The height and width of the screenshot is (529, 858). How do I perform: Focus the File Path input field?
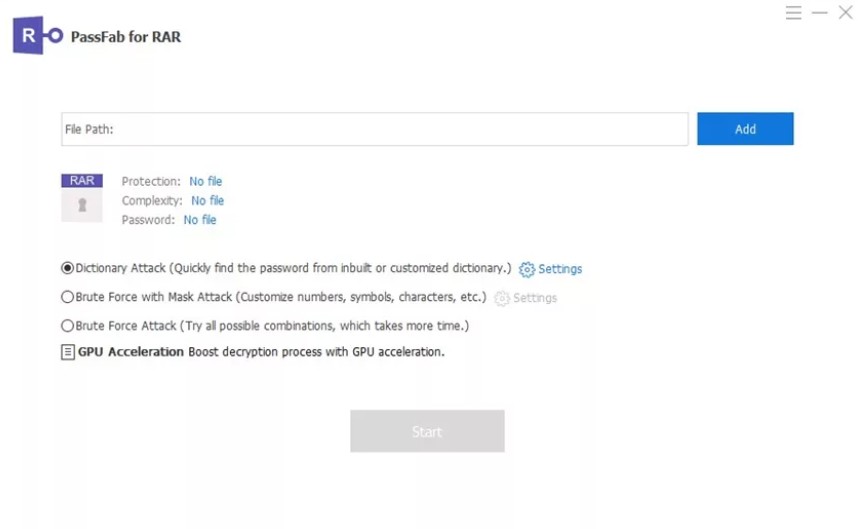coord(374,129)
